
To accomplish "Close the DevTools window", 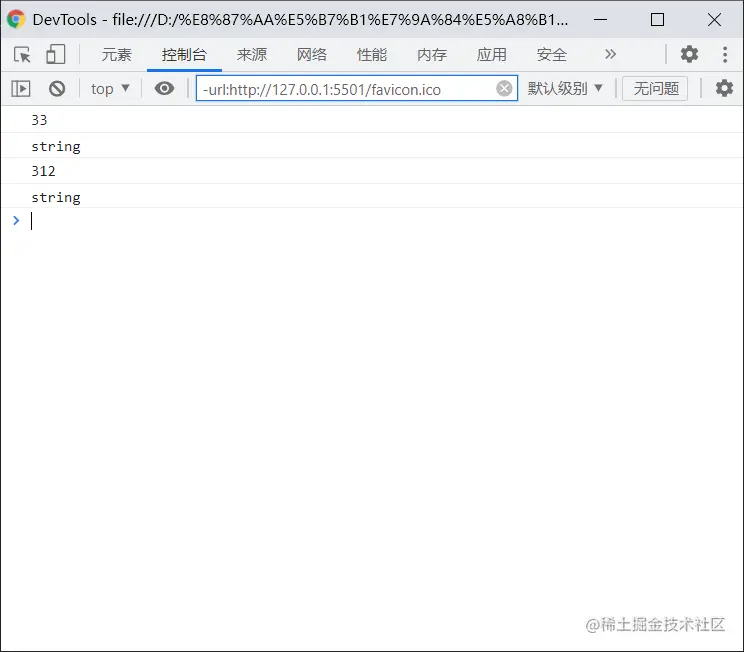I will [714, 19].
